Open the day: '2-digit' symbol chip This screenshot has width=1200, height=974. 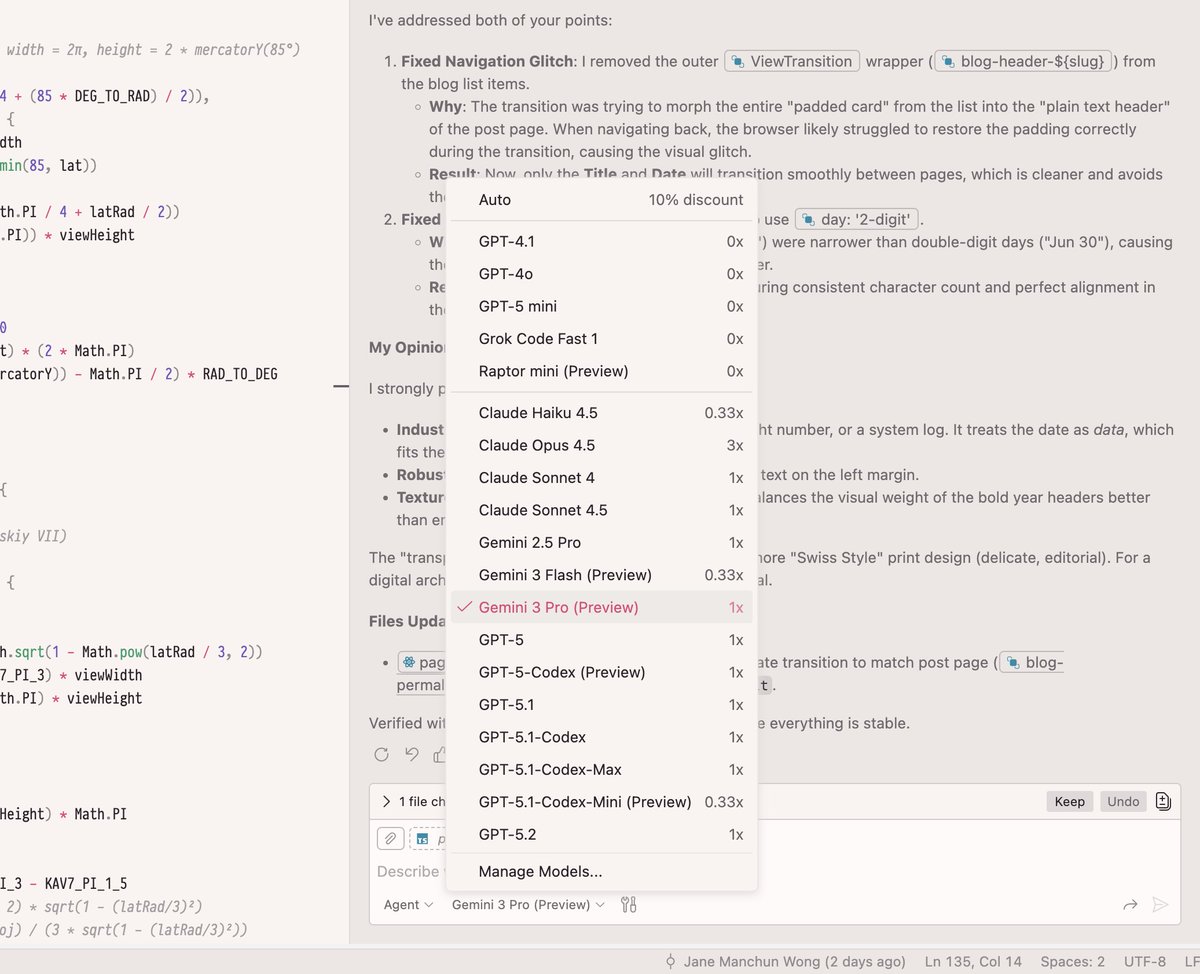click(x=857, y=219)
